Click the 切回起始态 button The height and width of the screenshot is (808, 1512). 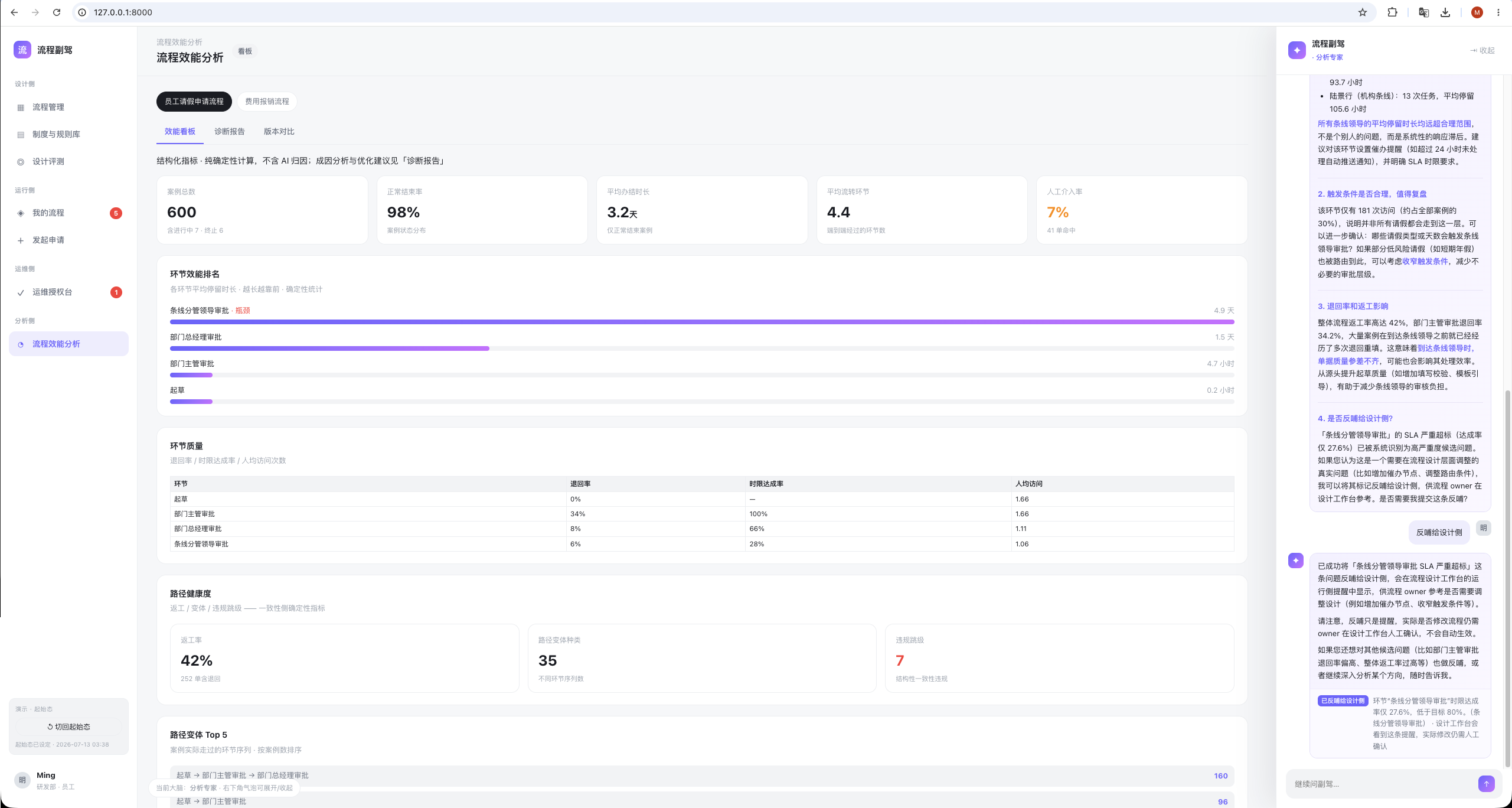click(68, 726)
